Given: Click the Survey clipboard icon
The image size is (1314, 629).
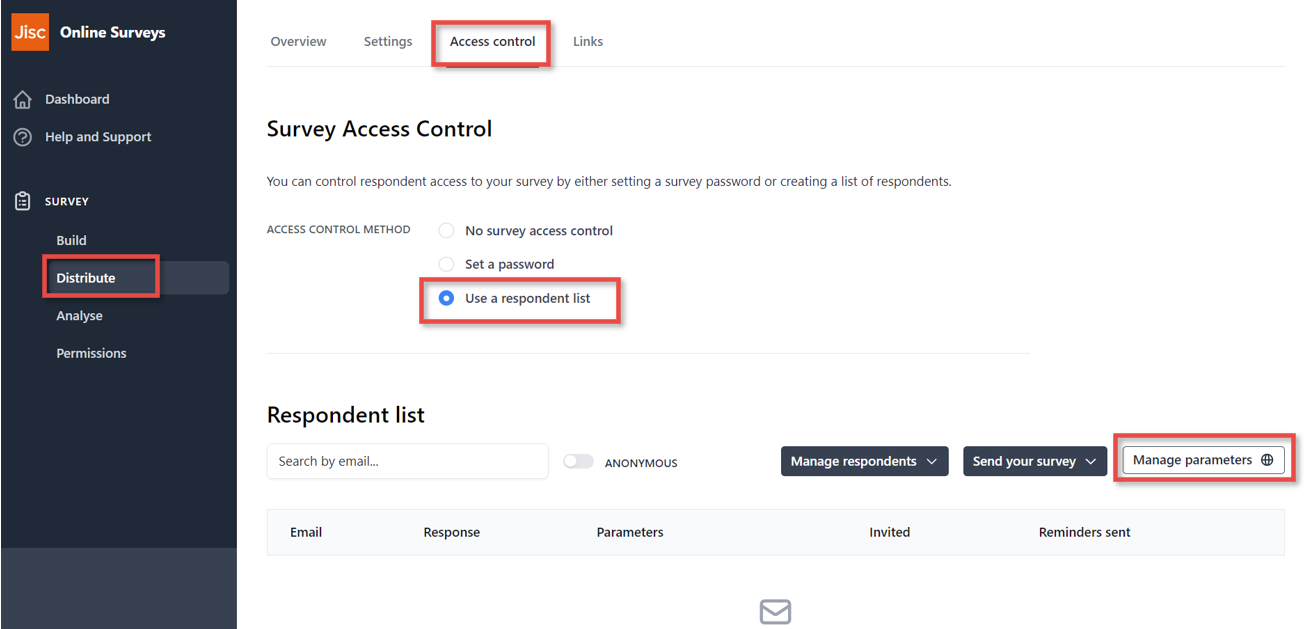Looking at the screenshot, I should pos(22,201).
